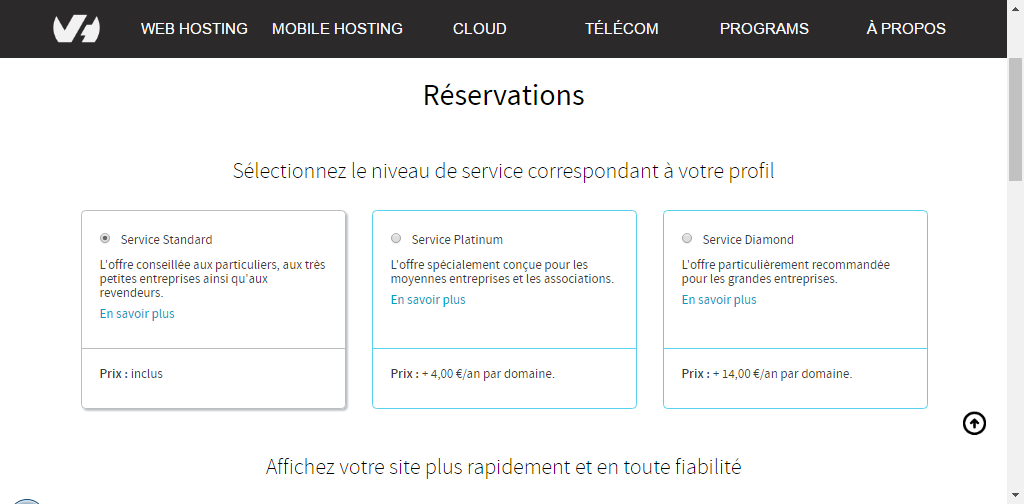
Task: Click En savoir plus under Service Diamond
Action: [x=719, y=300]
